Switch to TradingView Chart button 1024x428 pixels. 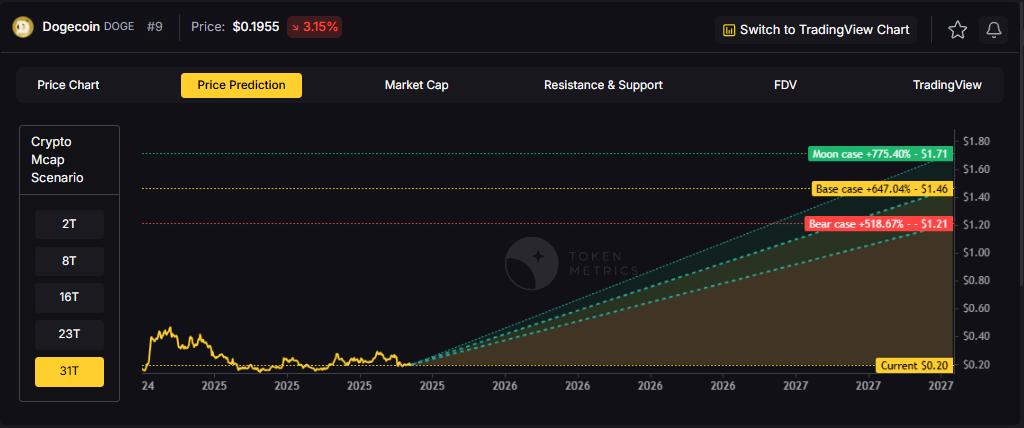click(x=815, y=30)
